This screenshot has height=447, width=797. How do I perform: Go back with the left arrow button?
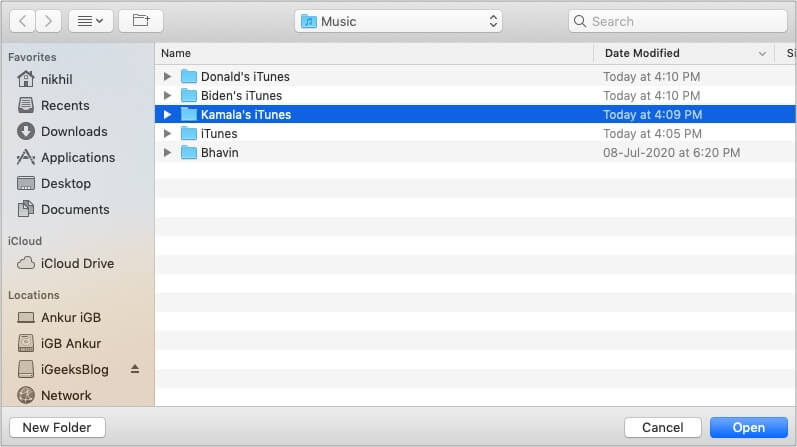tap(23, 21)
